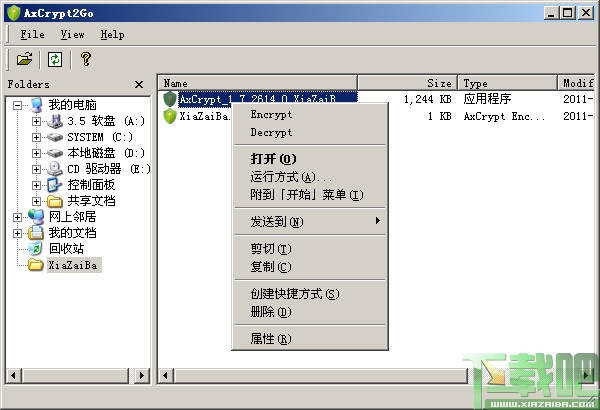Click the 1,244 KB size cell

click(427, 100)
